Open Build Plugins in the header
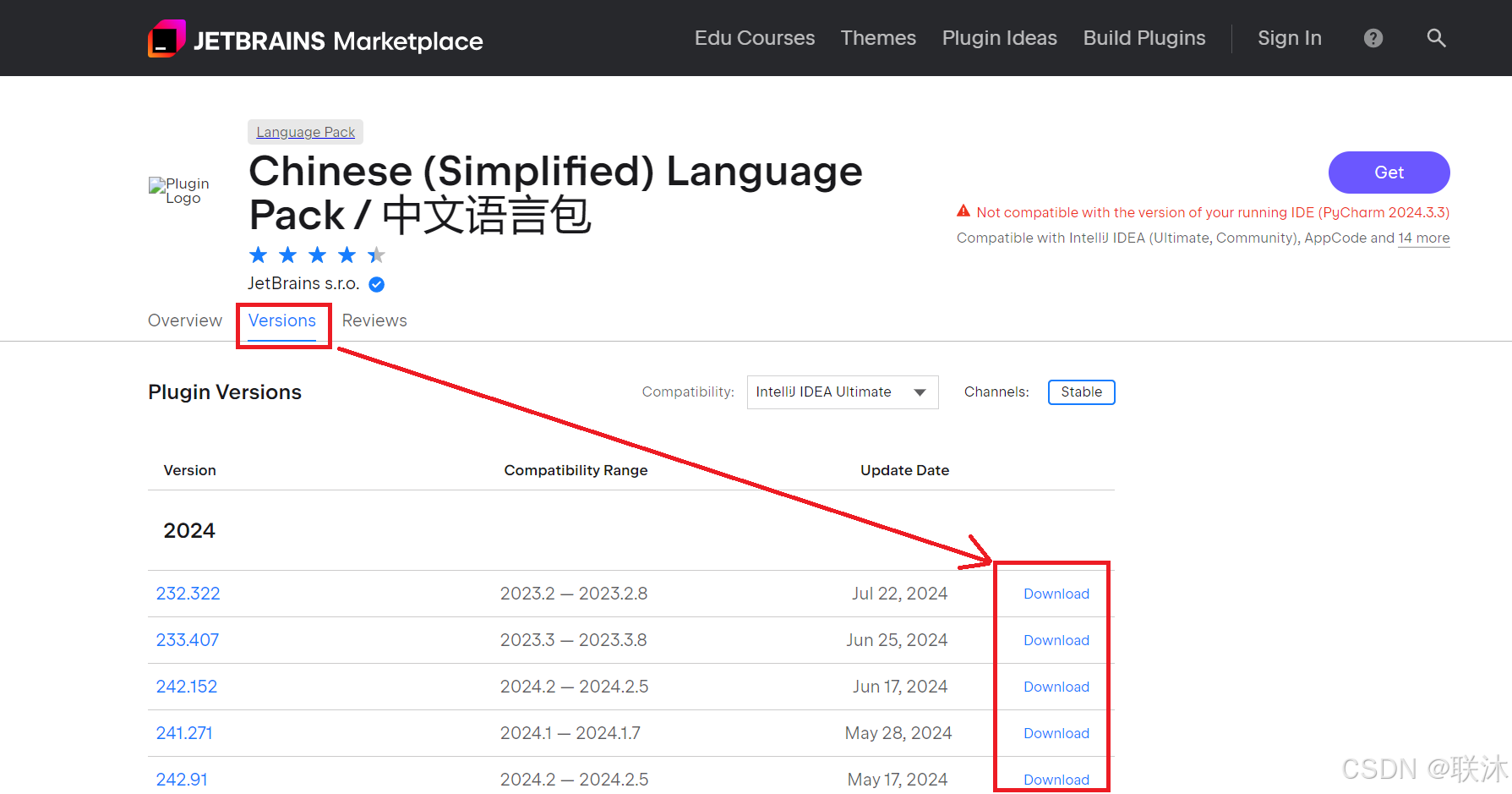The image size is (1512, 794). click(1144, 38)
